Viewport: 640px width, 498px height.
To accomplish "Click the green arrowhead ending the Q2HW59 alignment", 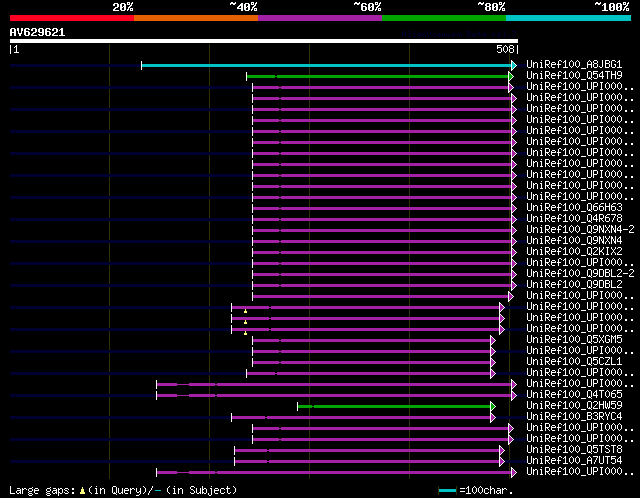I will click(493, 407).
